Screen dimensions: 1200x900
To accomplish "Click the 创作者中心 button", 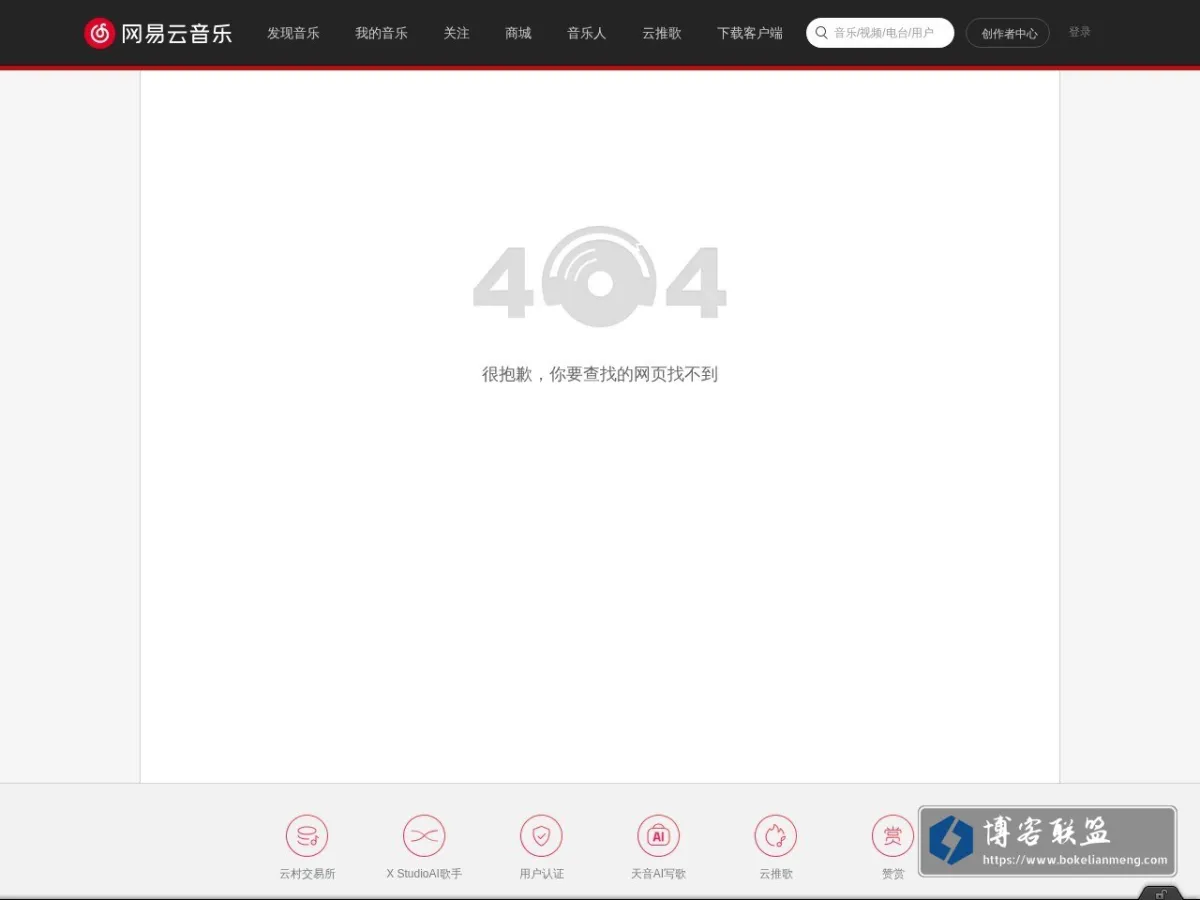I will (1008, 33).
